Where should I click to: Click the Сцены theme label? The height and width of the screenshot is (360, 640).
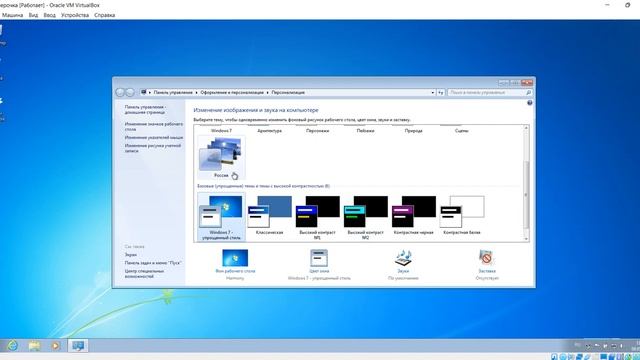(462, 131)
